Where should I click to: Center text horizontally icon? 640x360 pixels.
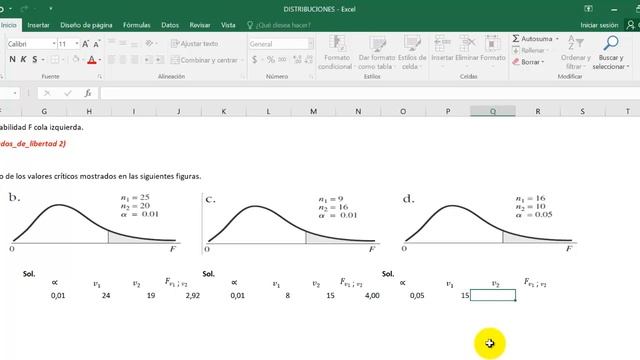pyautogui.click(x=123, y=60)
